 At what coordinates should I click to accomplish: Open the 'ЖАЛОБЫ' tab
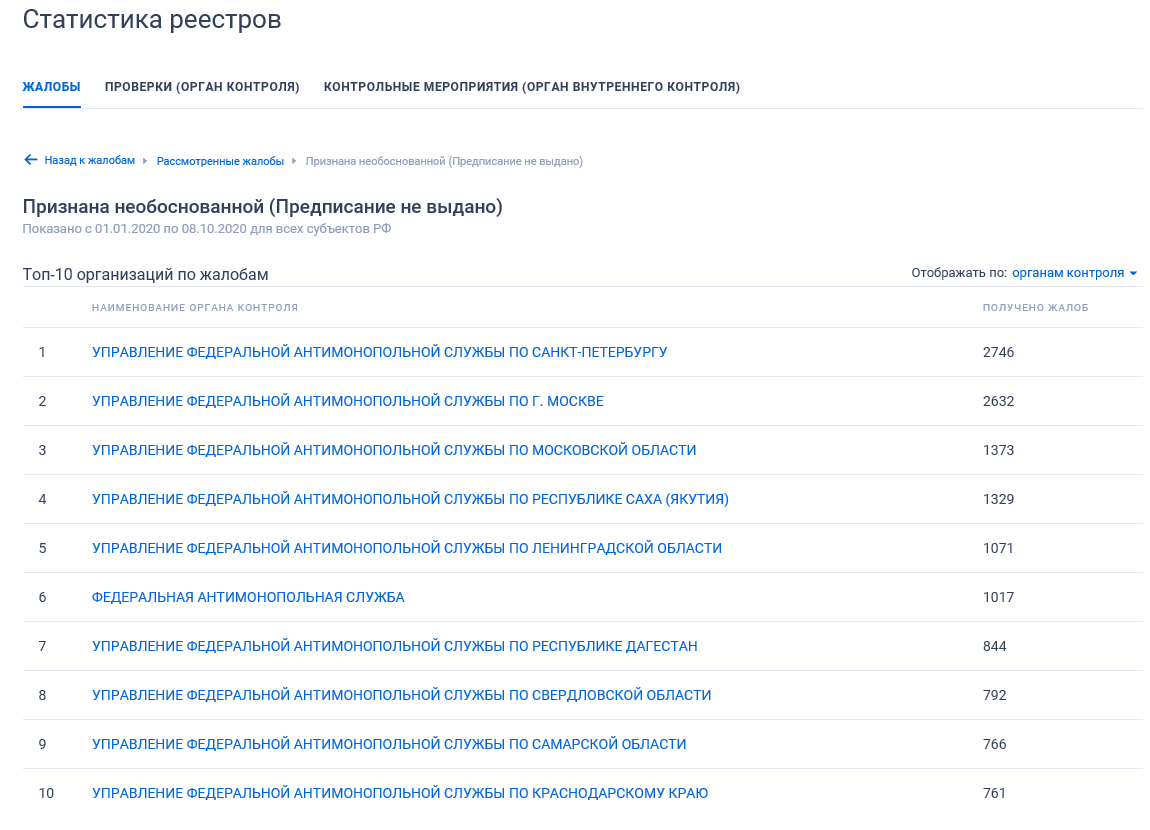point(51,87)
